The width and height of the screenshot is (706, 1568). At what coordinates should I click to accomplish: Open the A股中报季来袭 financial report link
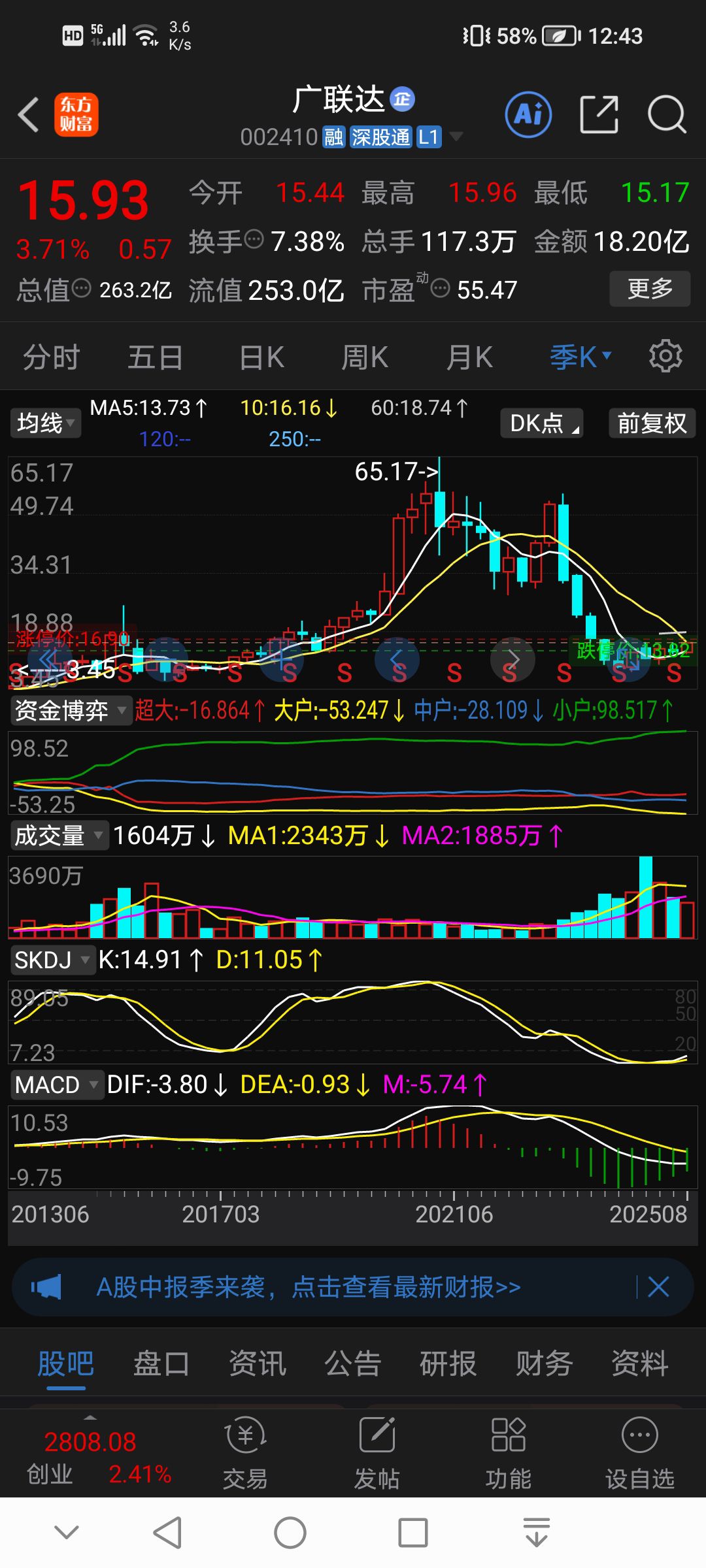point(308,1287)
